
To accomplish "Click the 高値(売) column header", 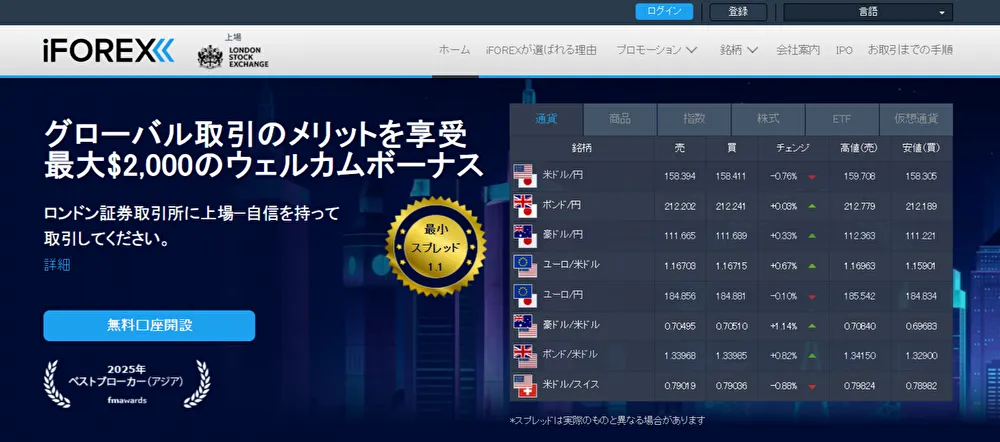I will (858, 148).
